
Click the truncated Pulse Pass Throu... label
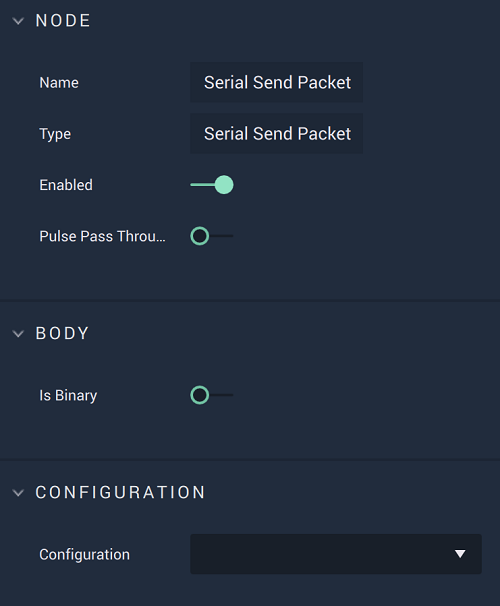coord(102,236)
